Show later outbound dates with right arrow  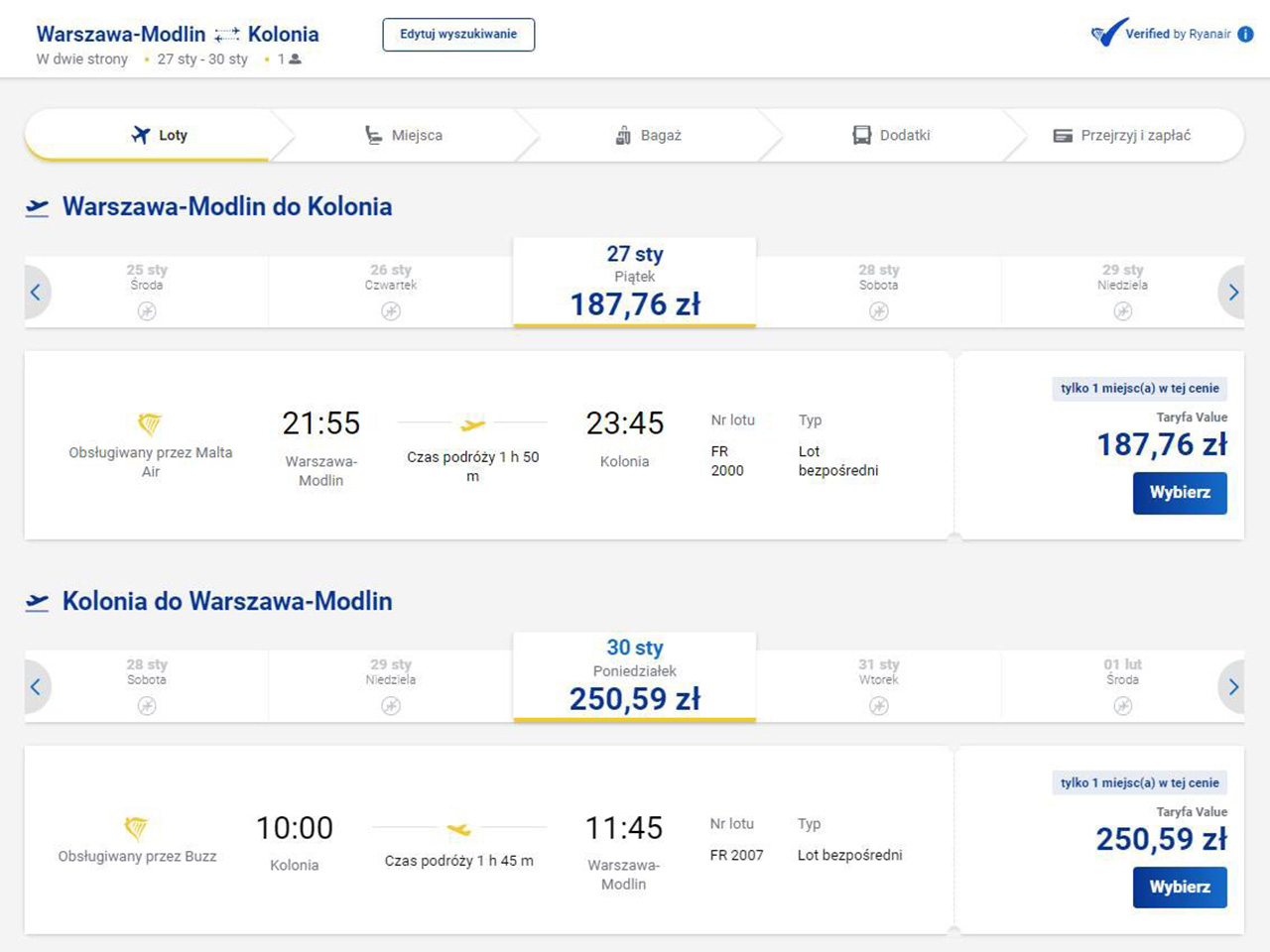1232,293
